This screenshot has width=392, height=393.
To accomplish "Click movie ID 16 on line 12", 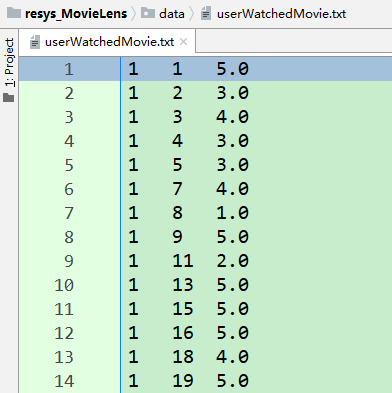I will pyautogui.click(x=183, y=333).
